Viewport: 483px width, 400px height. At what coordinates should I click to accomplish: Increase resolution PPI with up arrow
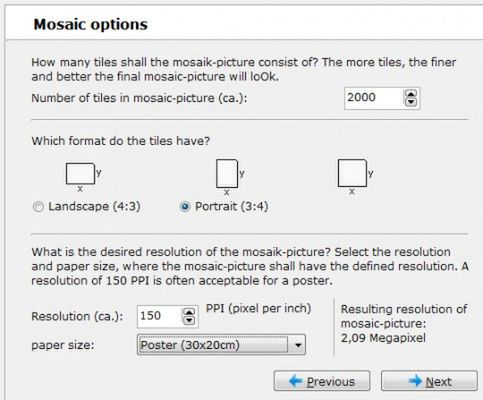pos(189,312)
